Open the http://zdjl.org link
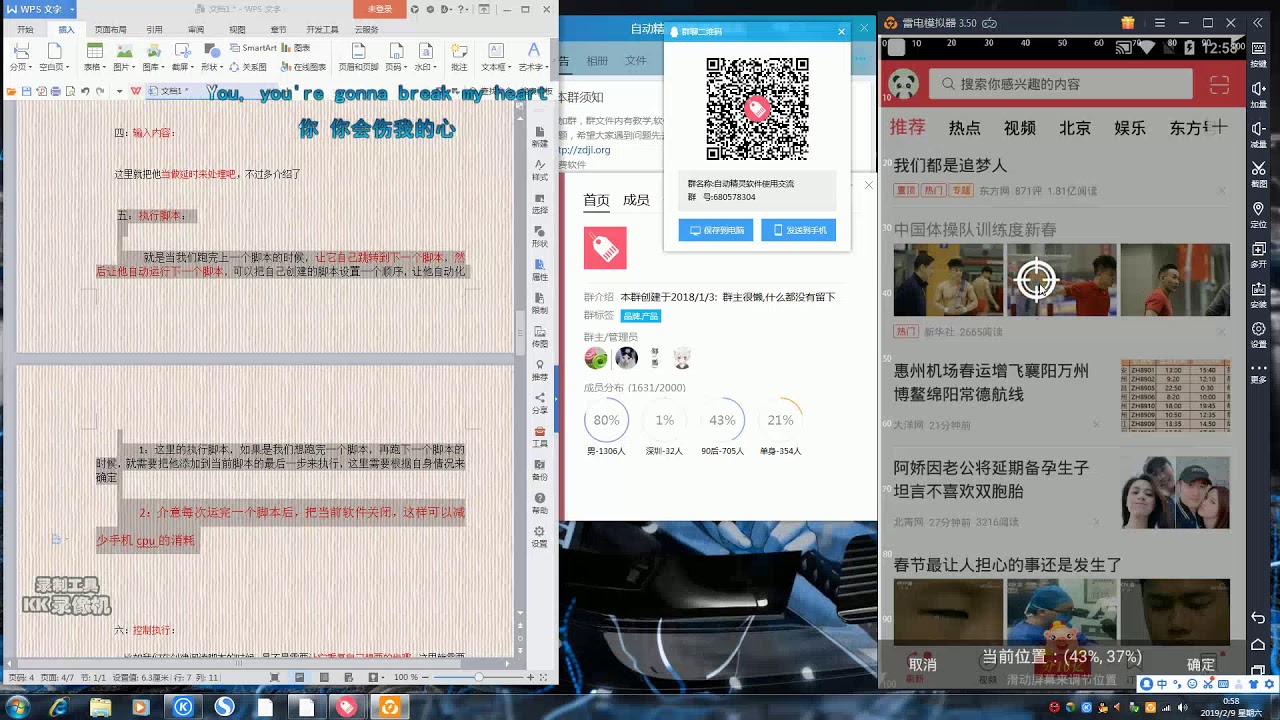 coord(584,150)
